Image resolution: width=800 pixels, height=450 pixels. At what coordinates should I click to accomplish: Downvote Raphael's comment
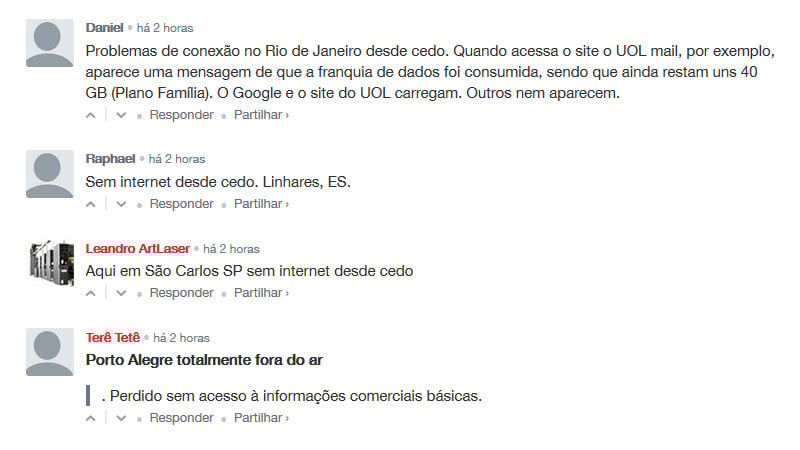(121, 204)
